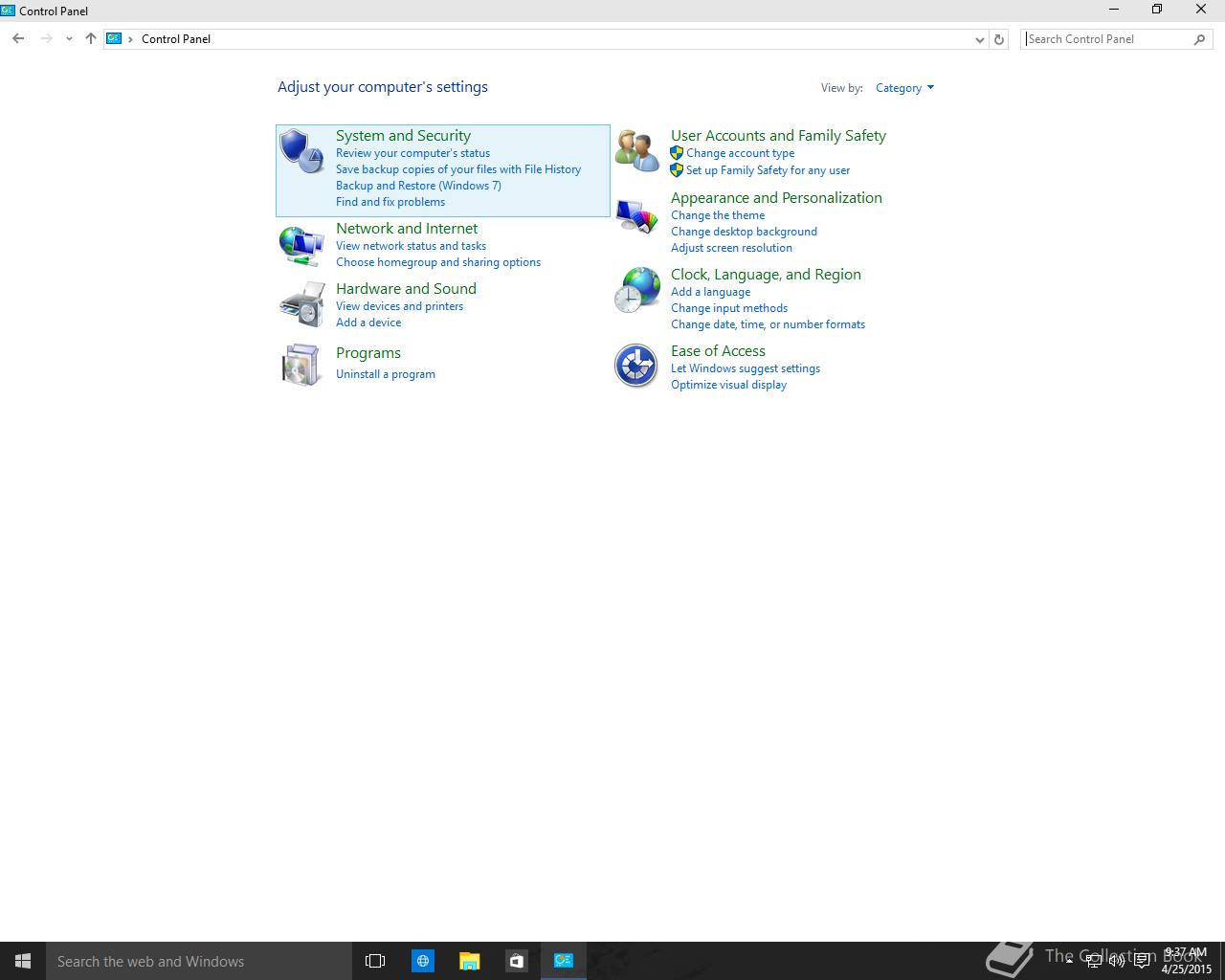
Task: Click Add a device
Action: pyautogui.click(x=368, y=323)
